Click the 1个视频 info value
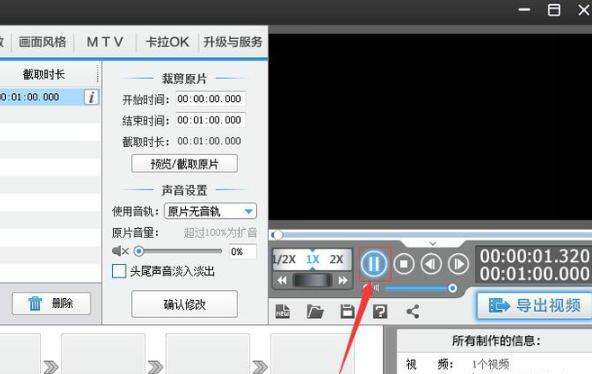This screenshot has width=592, height=374. 490,364
